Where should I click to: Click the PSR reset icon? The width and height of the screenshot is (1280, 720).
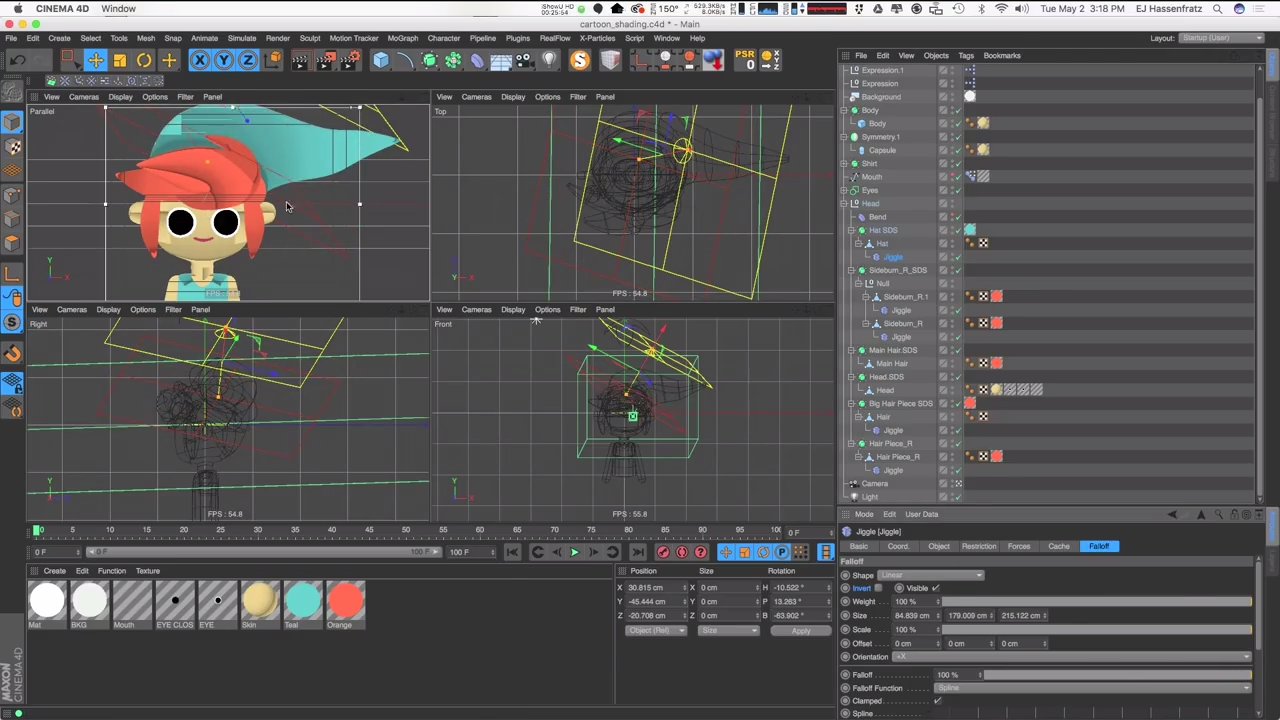click(745, 60)
